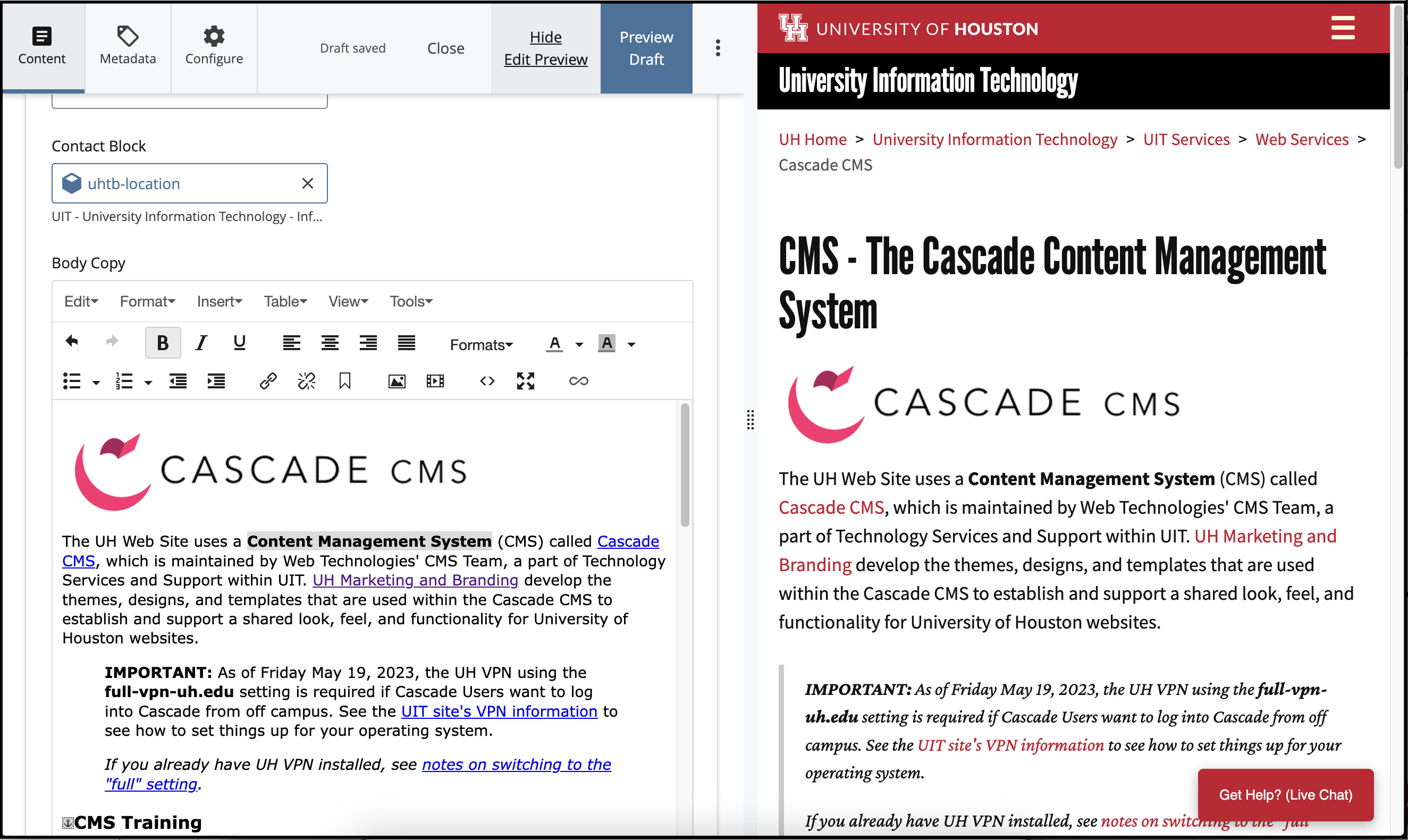1408x840 pixels.
Task: Open the Formats style dropdown
Action: (x=481, y=344)
